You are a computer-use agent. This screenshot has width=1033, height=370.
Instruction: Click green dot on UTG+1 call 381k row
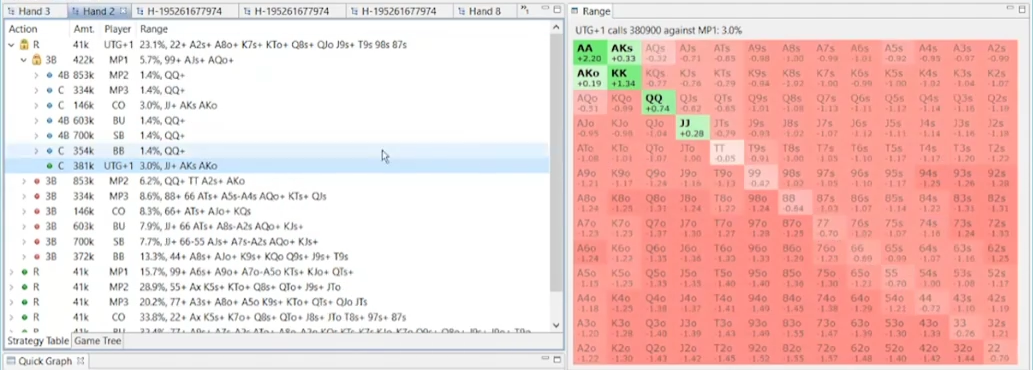(x=49, y=166)
